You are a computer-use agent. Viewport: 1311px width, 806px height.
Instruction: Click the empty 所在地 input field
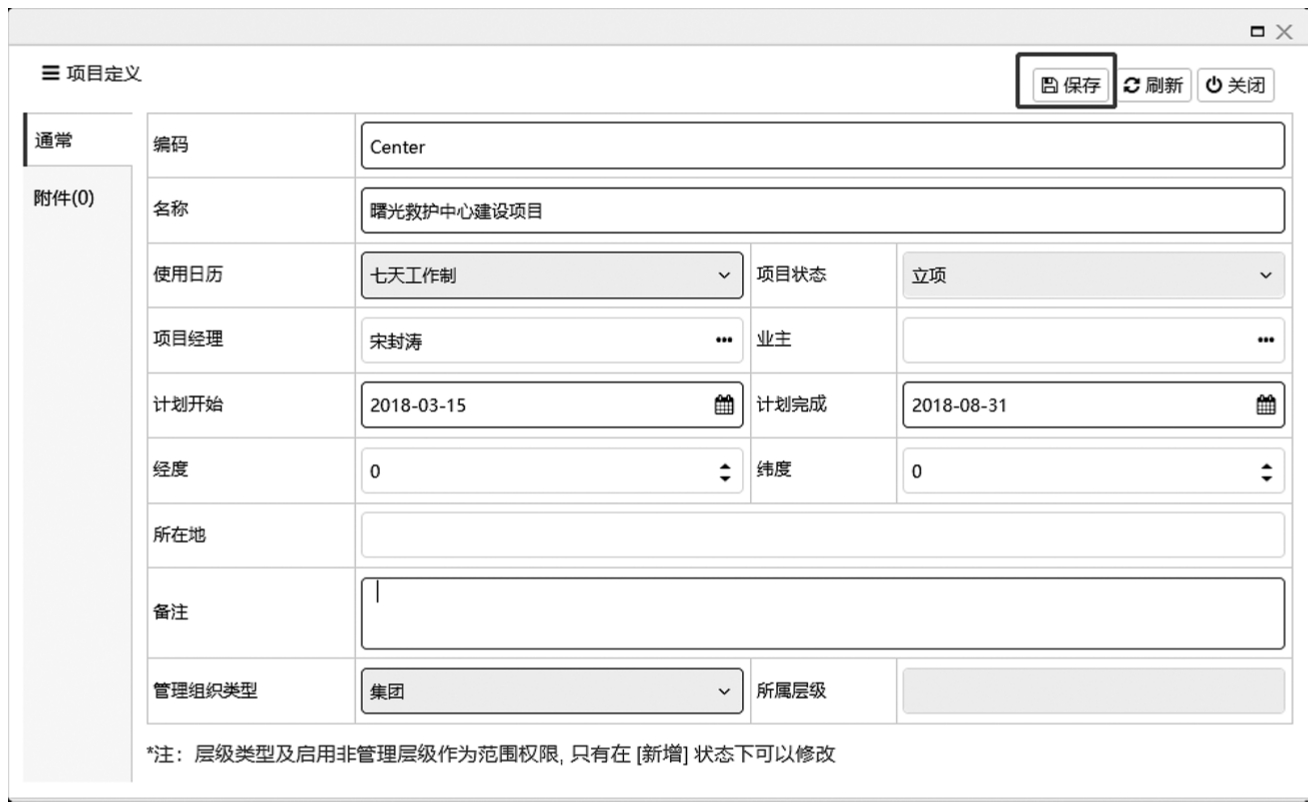[x=820, y=535]
